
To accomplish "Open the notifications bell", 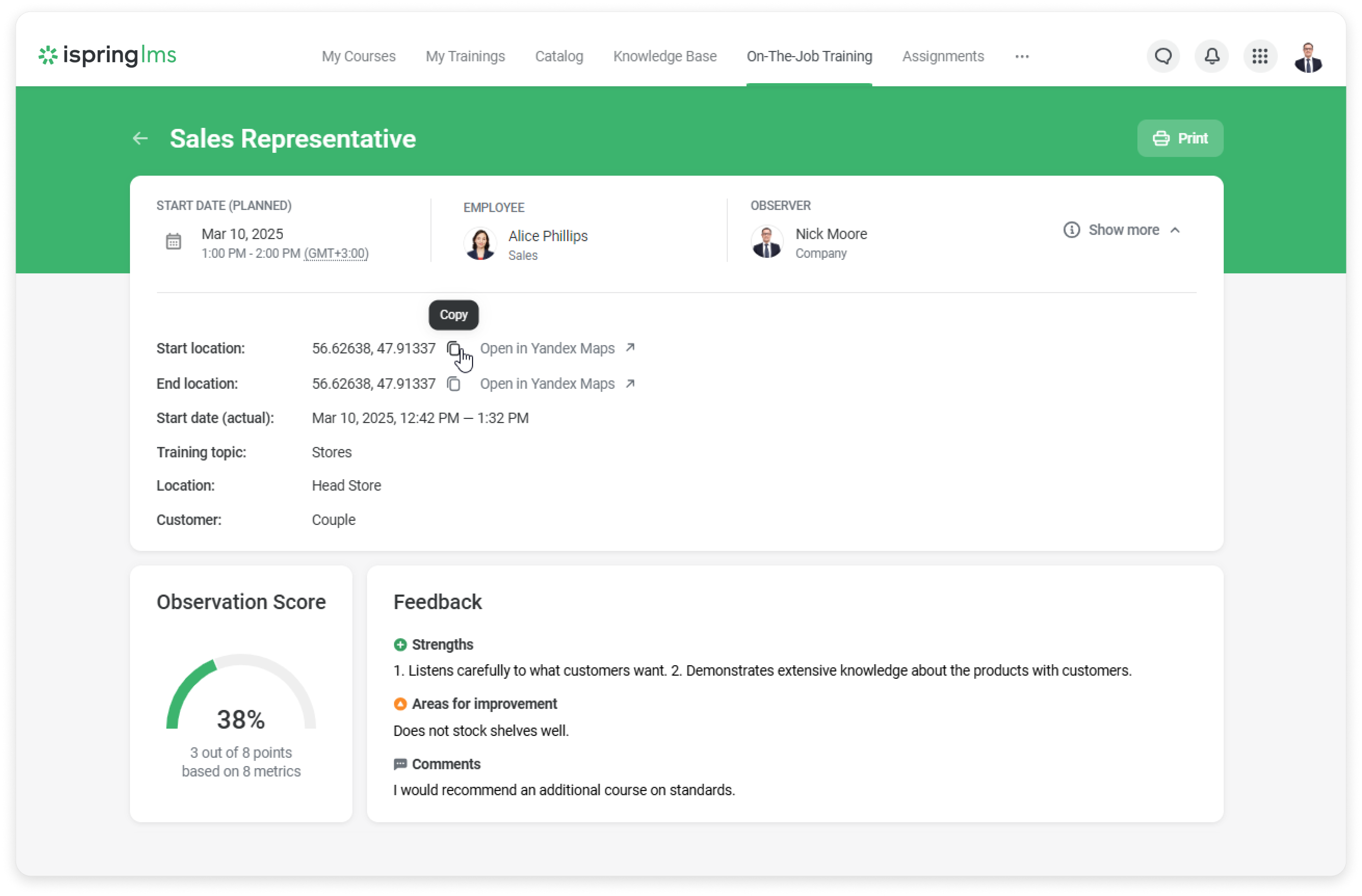I will pyautogui.click(x=1212, y=56).
